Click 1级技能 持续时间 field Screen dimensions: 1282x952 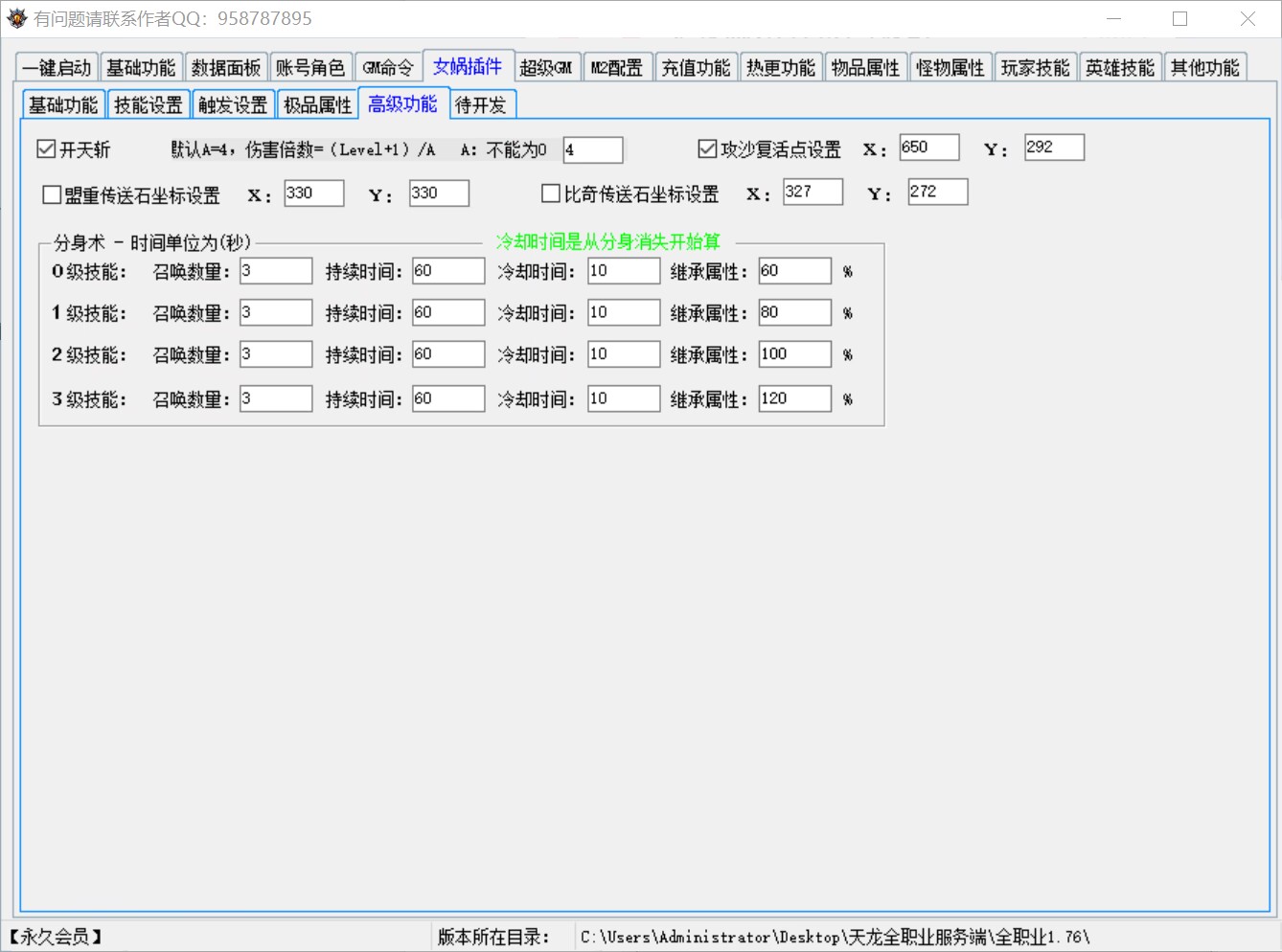tap(448, 312)
